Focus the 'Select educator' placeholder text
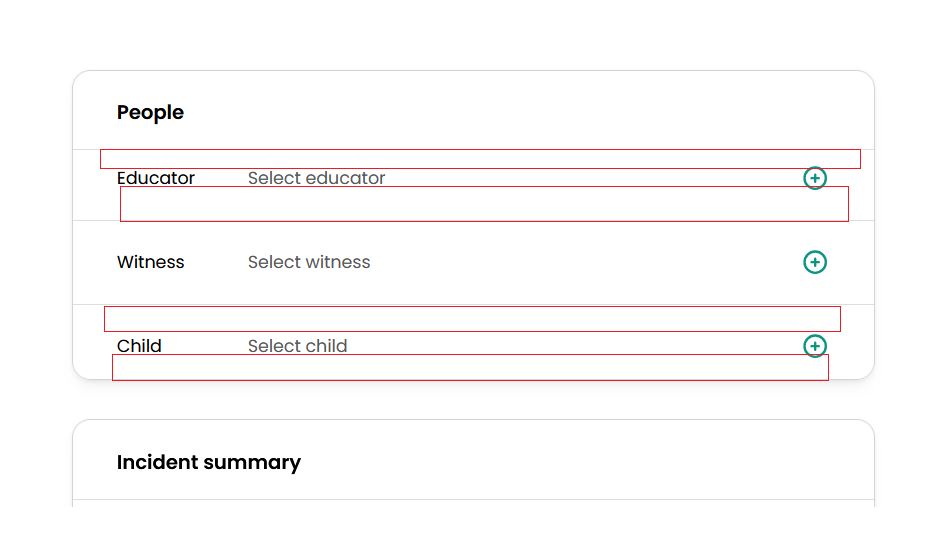This screenshot has width=931, height=554. [x=316, y=178]
